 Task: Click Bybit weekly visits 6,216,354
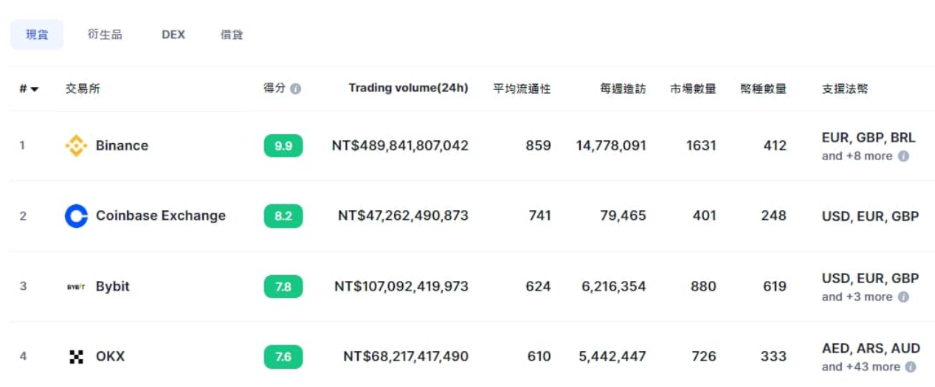[x=614, y=287]
